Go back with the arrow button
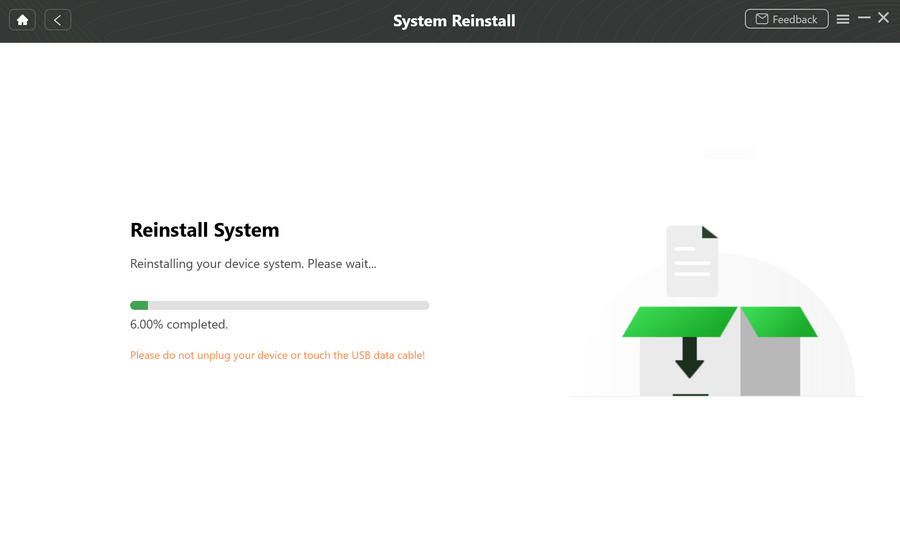The image size is (900, 535). point(57,20)
